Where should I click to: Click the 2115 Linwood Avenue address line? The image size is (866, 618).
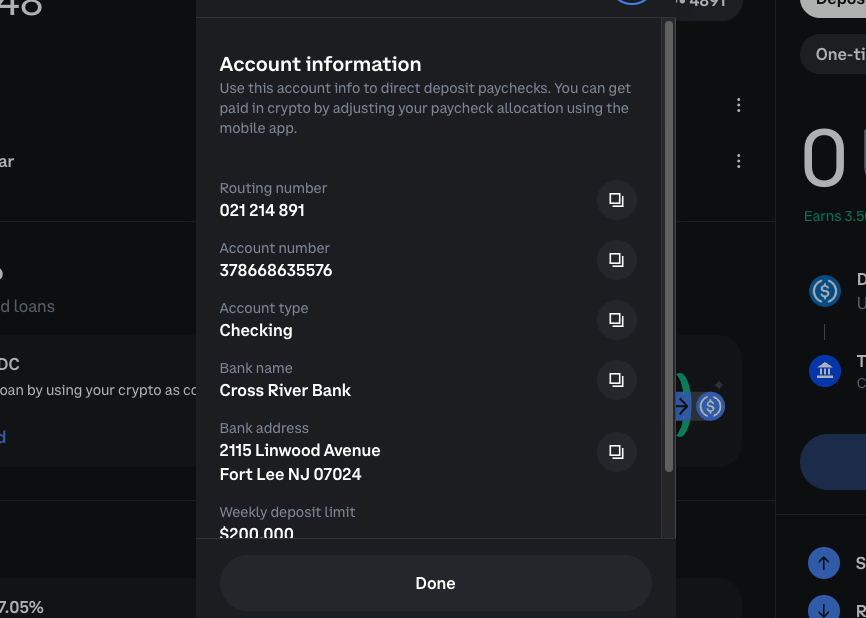[300, 451]
